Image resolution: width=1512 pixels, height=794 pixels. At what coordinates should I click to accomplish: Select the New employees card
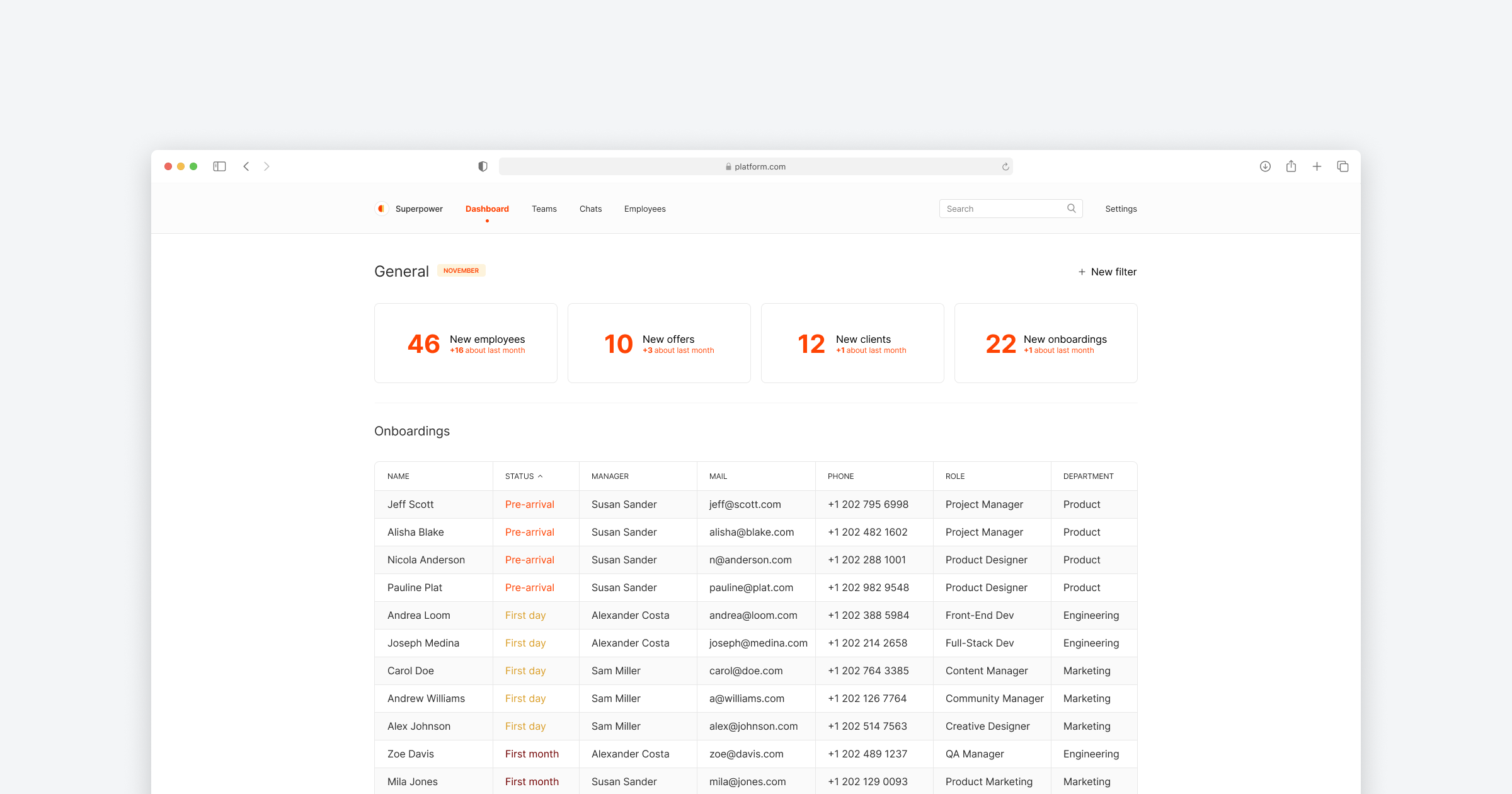tap(466, 343)
